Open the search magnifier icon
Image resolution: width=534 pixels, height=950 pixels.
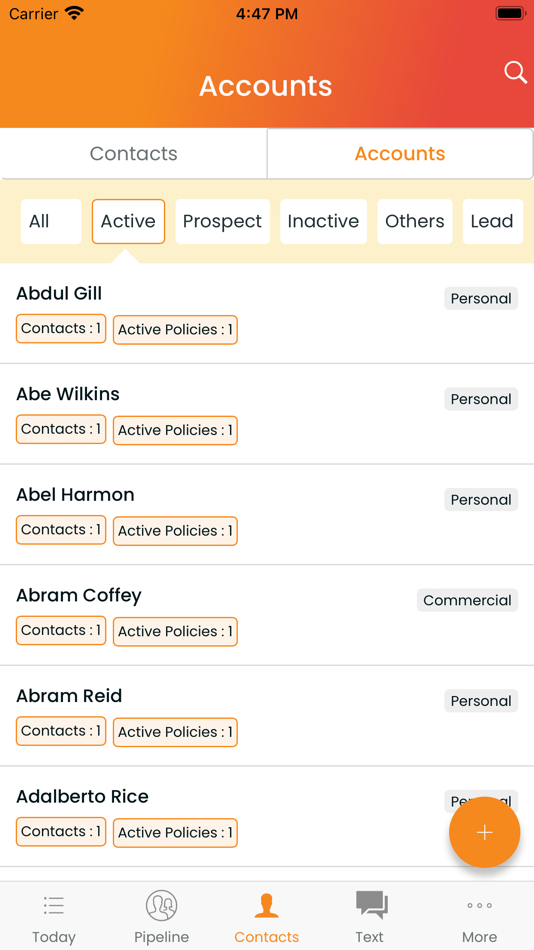pyautogui.click(x=515, y=73)
